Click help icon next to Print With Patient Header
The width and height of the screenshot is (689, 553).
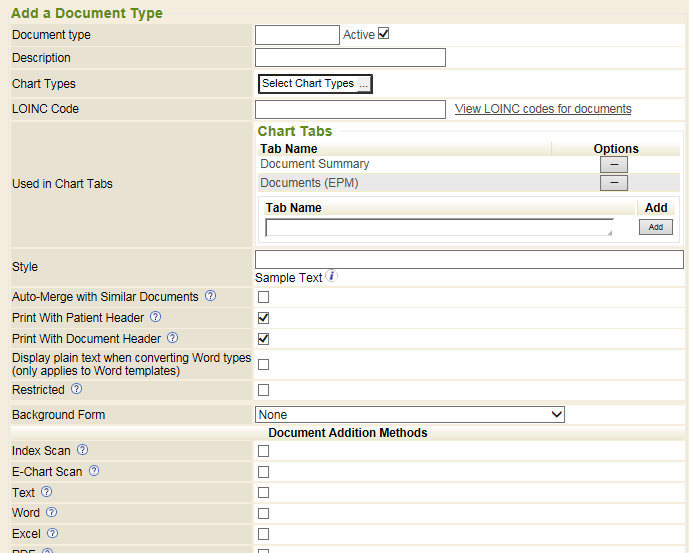coord(155,317)
